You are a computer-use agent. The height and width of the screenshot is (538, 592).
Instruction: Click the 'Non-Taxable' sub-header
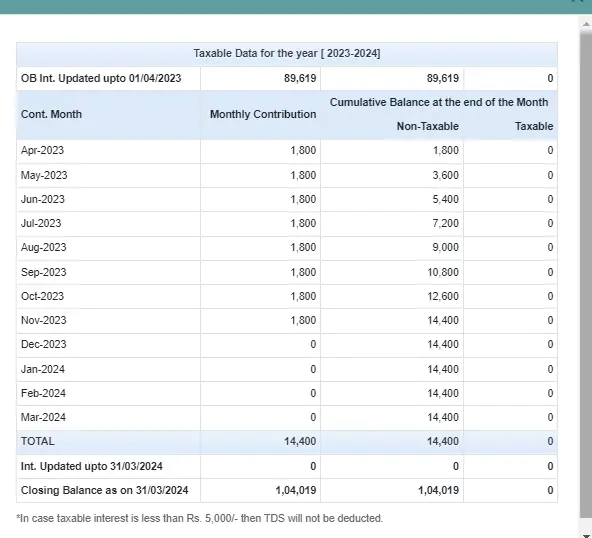click(x=428, y=126)
